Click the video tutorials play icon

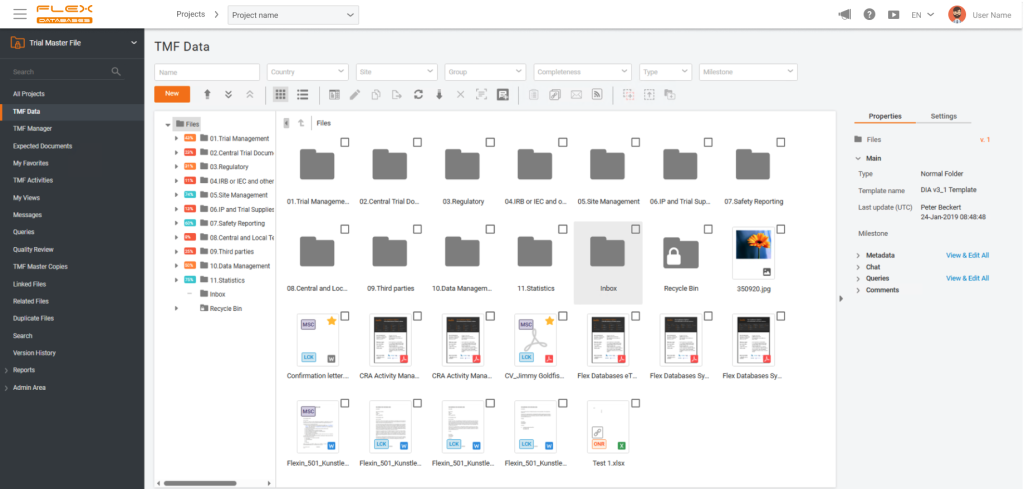pos(893,14)
